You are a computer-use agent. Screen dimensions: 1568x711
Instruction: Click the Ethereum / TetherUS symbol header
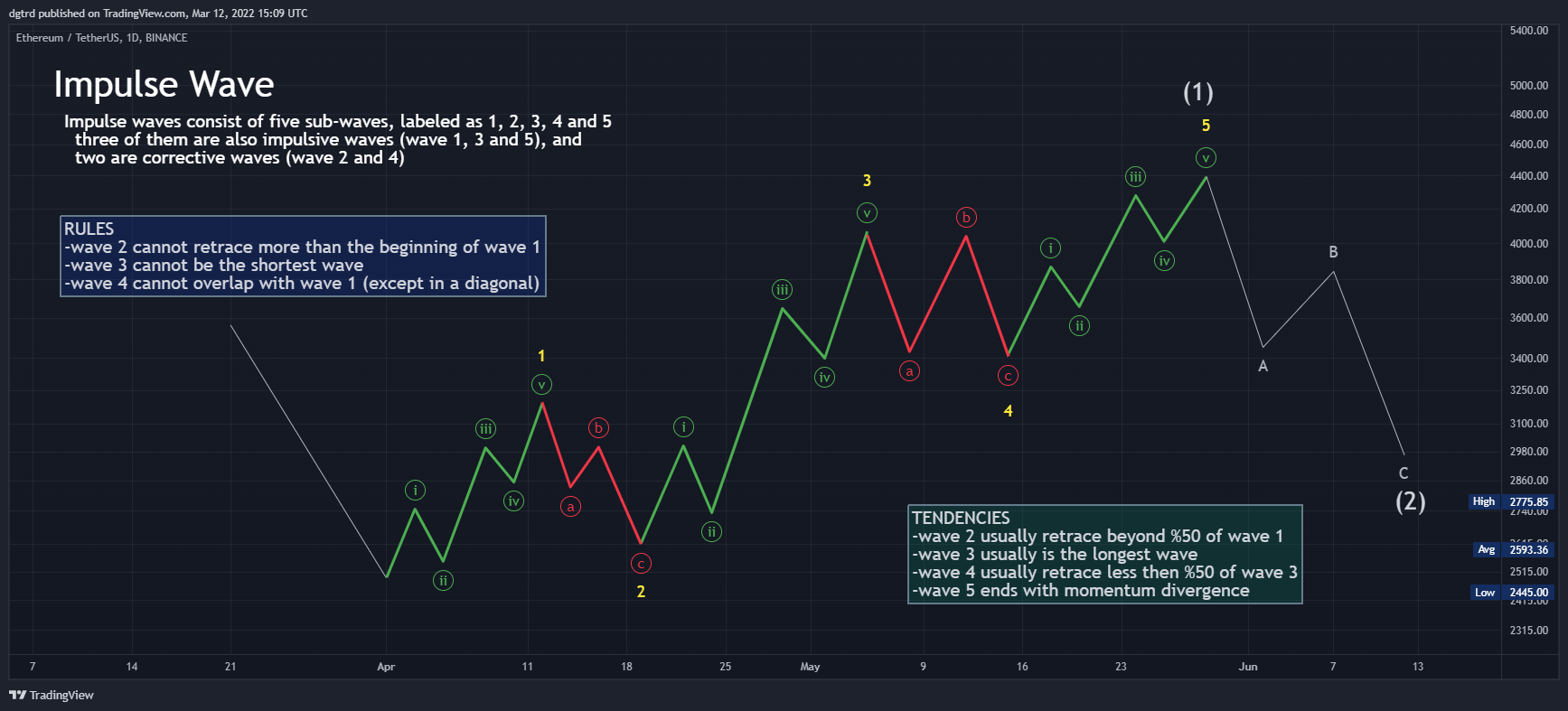coord(101,38)
